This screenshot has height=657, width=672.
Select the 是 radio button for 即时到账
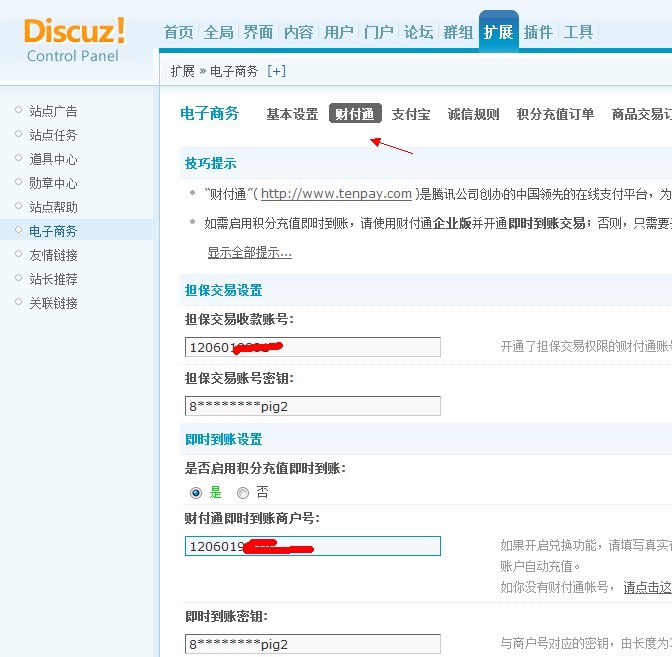pos(196,493)
